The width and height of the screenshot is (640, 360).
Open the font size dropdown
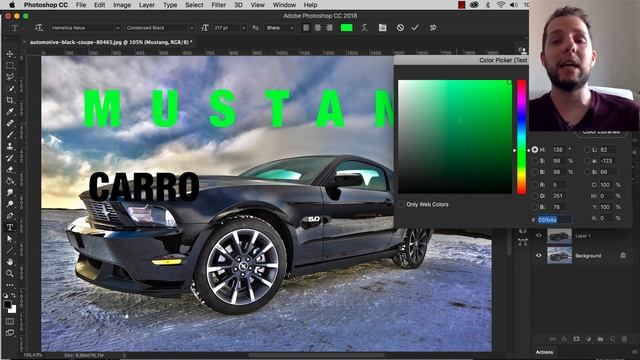coord(244,28)
